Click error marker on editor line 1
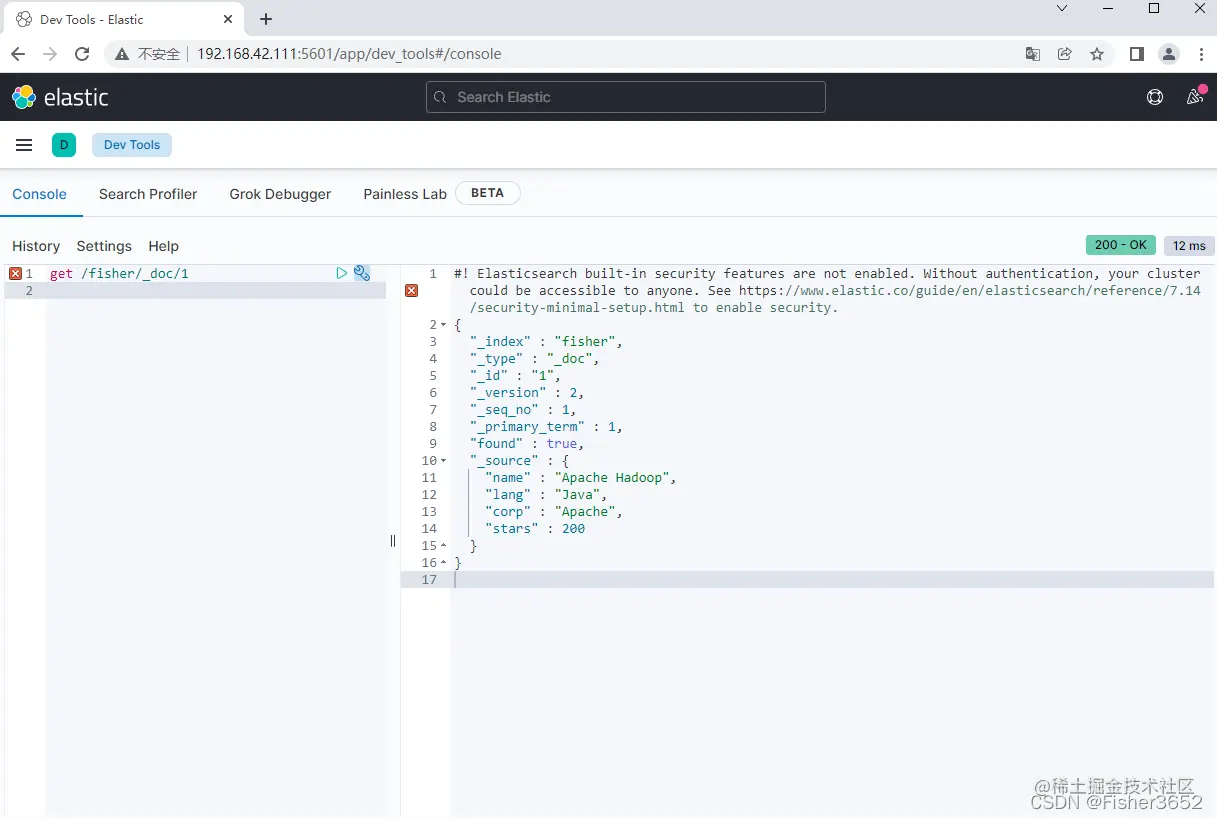This screenshot has height=819, width=1217. tap(15, 273)
